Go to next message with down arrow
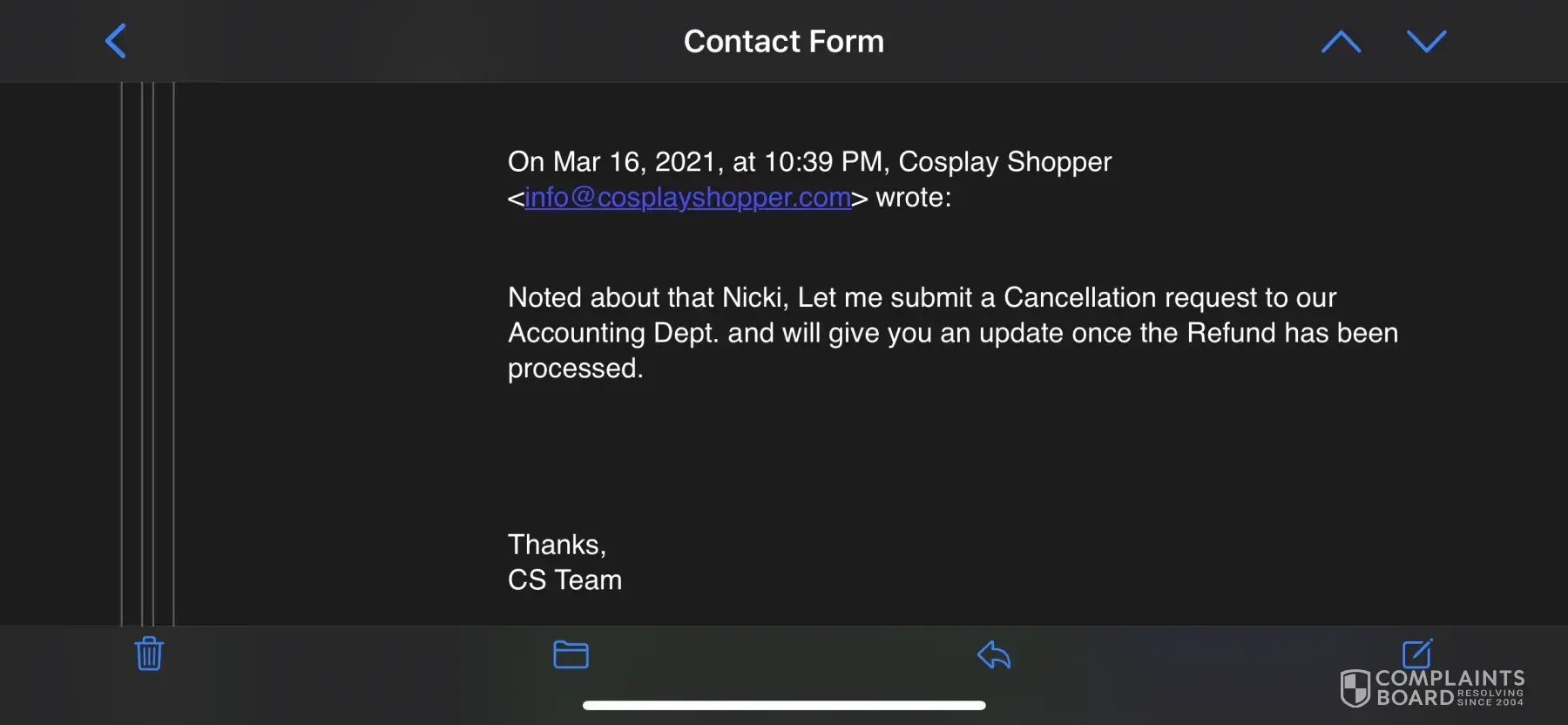This screenshot has height=725, width=1568. 1426,41
